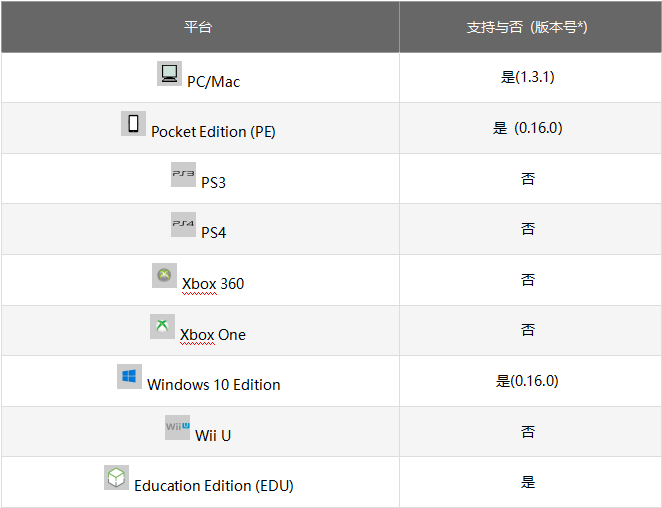
Task: Click the 否 value in Xbox 360 row
Action: (528, 280)
